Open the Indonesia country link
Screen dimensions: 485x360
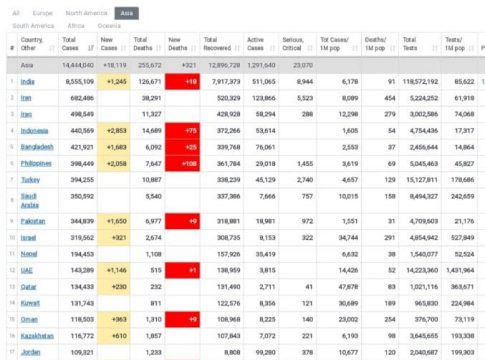pos(34,131)
